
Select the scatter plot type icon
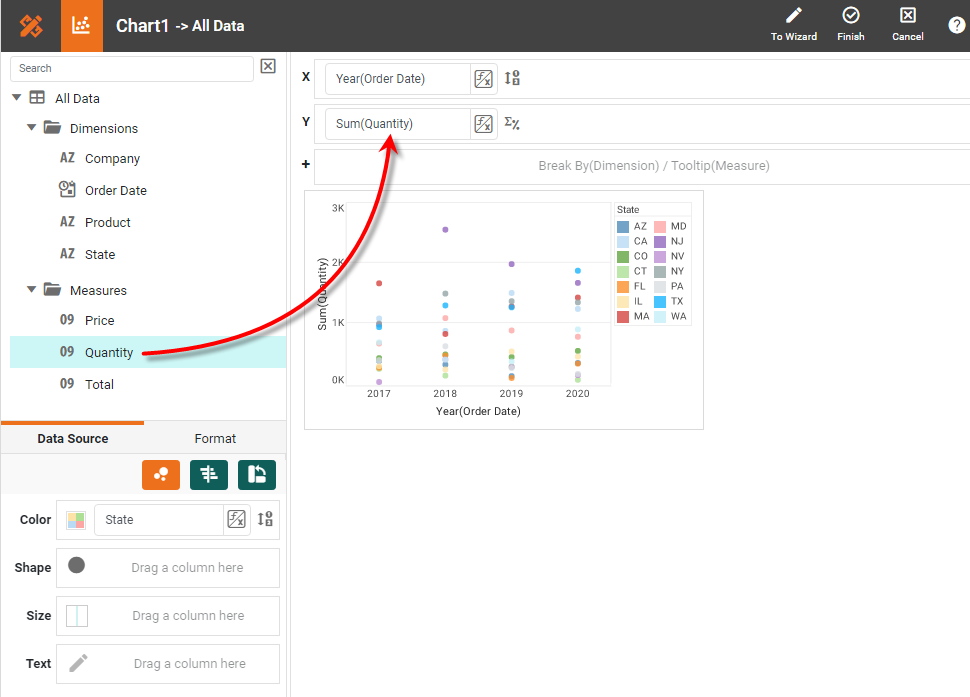click(x=160, y=475)
